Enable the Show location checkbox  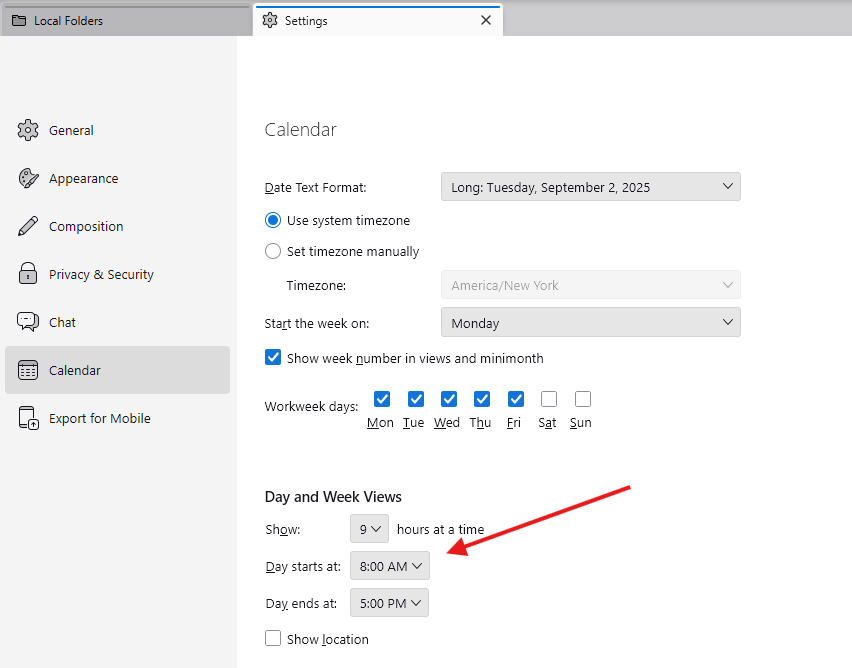click(273, 638)
